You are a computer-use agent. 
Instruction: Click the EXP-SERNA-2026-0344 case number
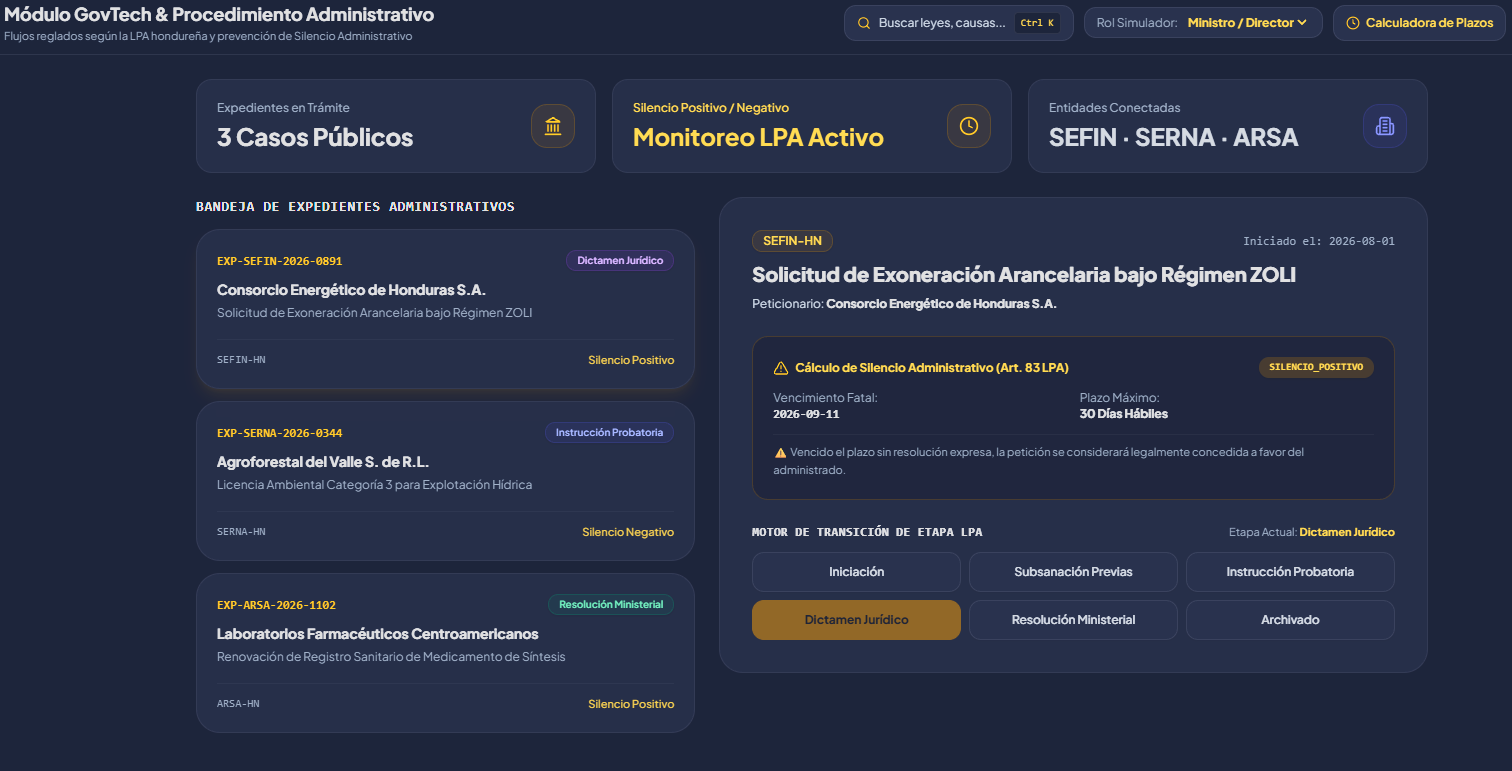pyautogui.click(x=279, y=433)
